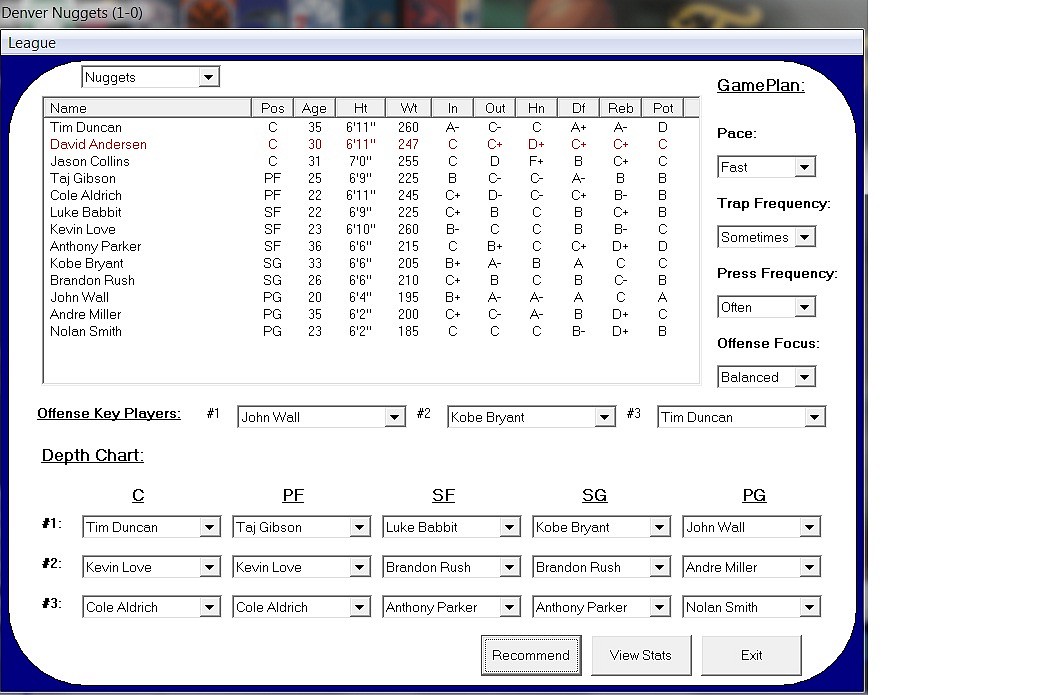1060x695 pixels.
Task: Select Kevin Love in the roster list
Action: point(371,229)
